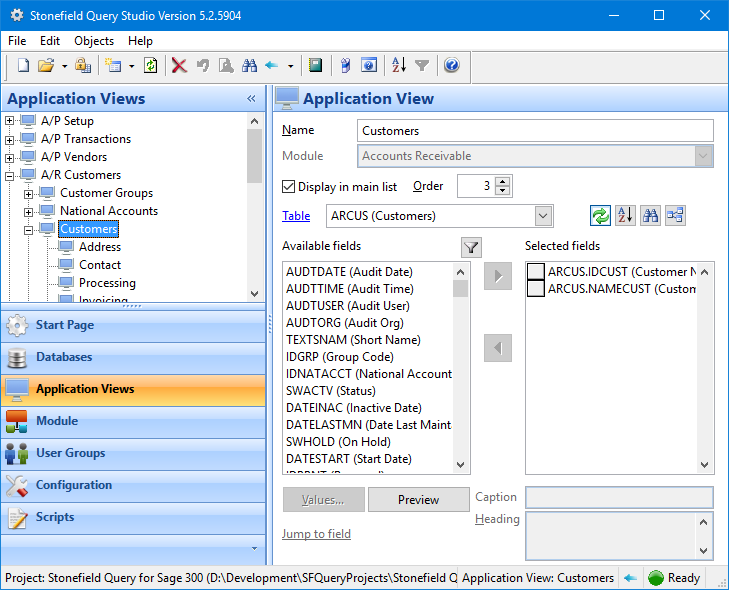Click the Jump to field link

[x=316, y=534]
